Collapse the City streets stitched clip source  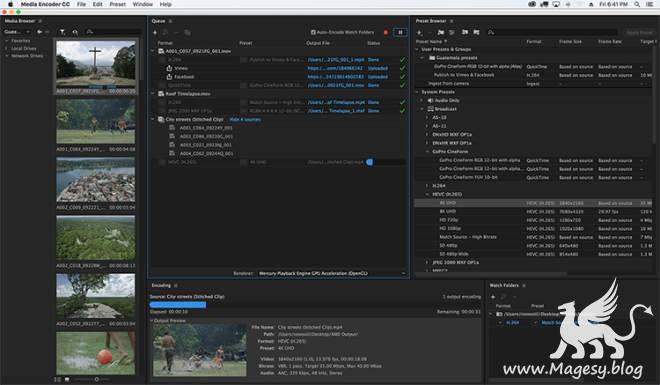tap(153, 119)
